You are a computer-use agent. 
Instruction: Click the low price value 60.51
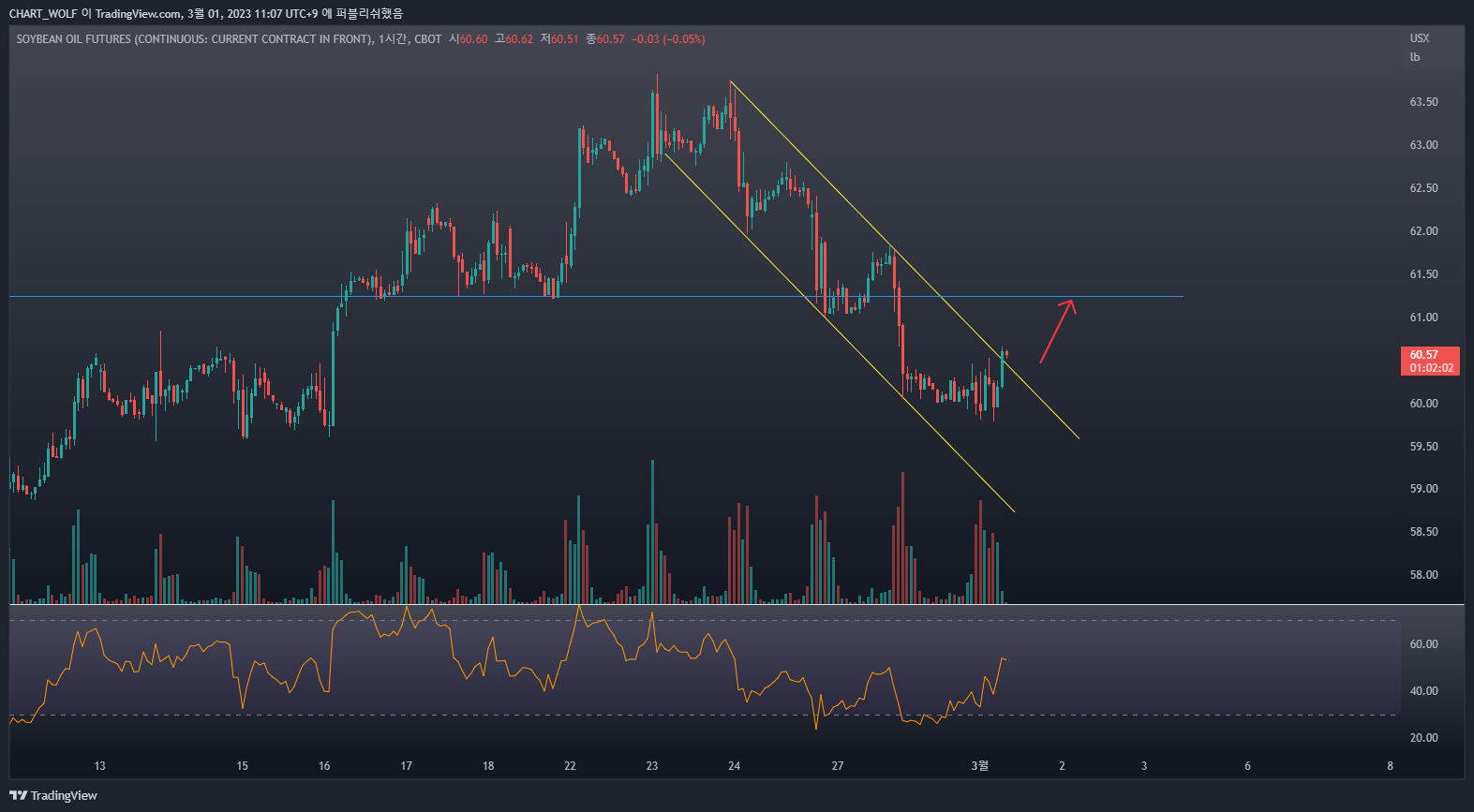(565, 39)
